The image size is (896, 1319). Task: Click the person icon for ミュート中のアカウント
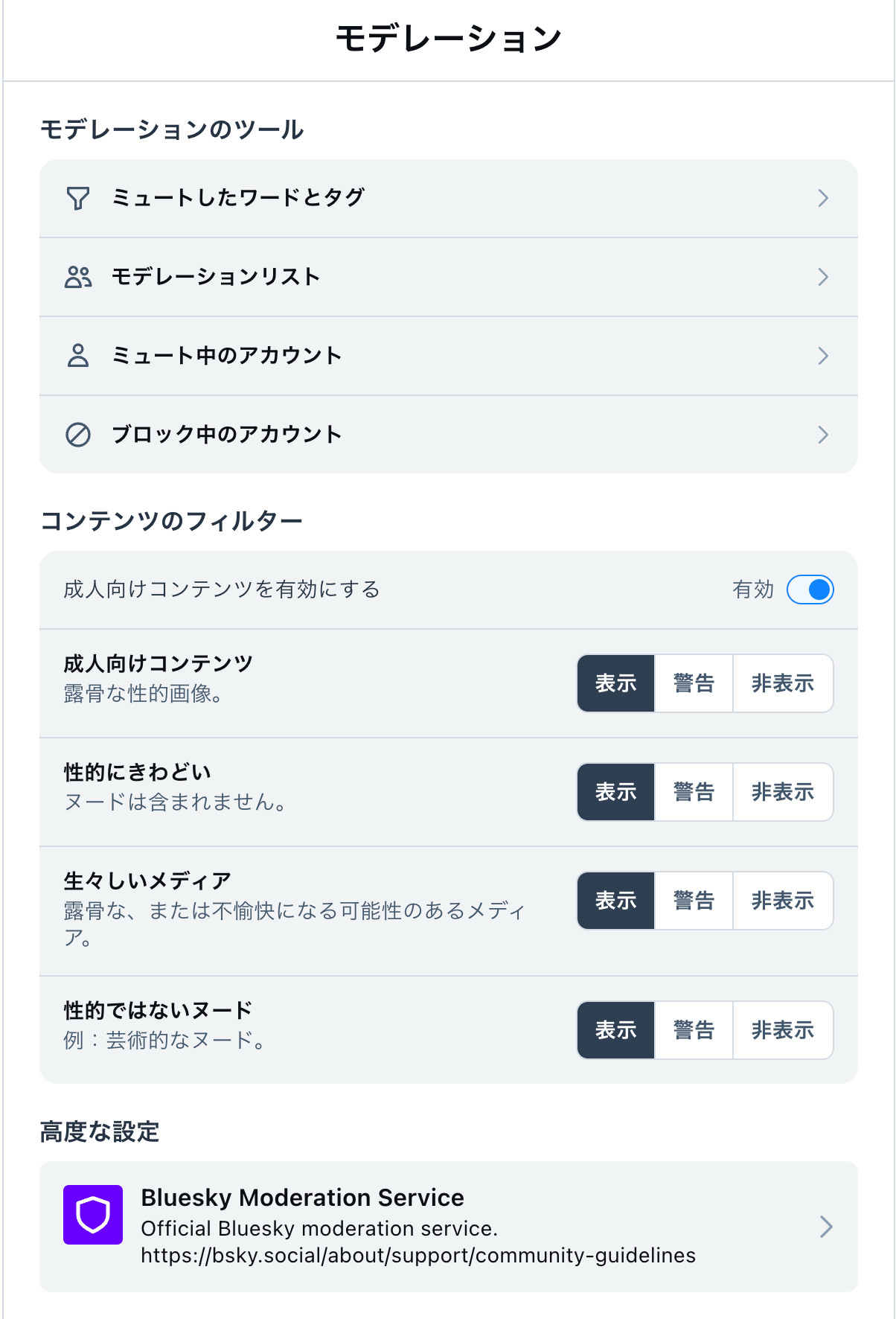(78, 356)
